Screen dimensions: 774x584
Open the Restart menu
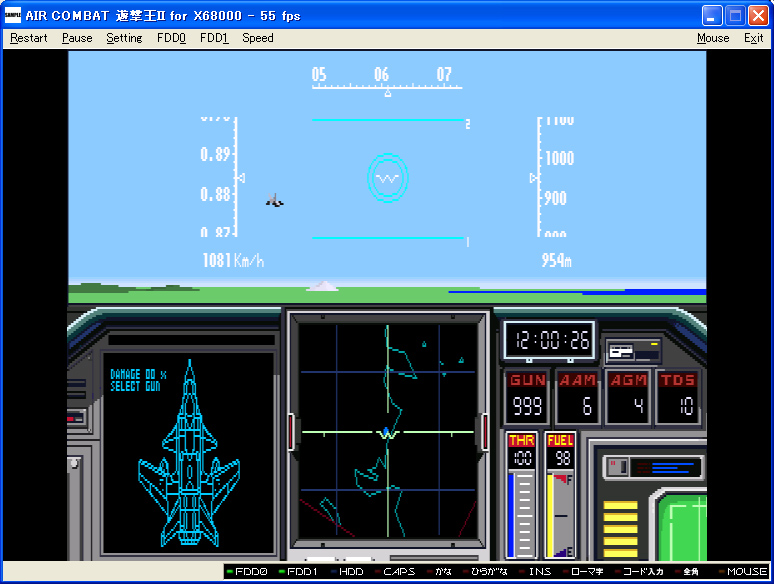[x=29, y=38]
